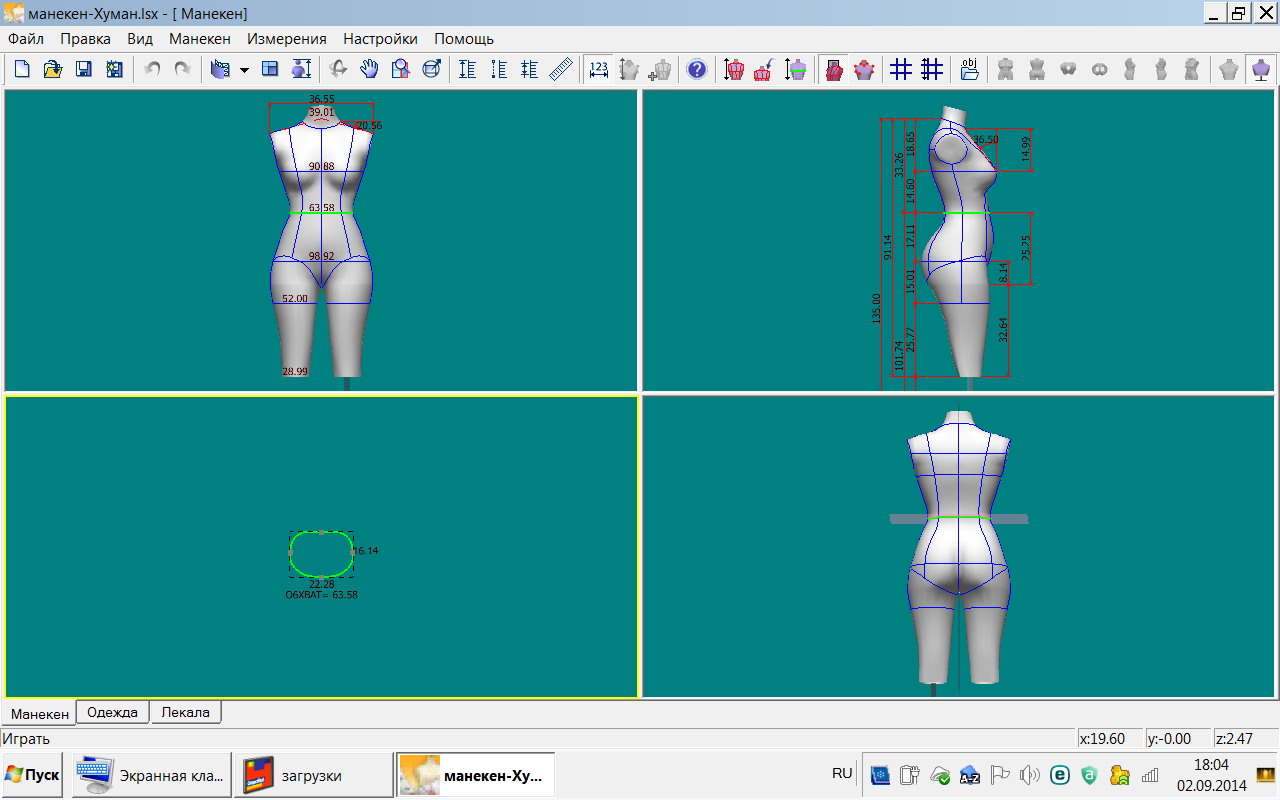Open the Измерения menu
The image size is (1280, 800).
[287, 39]
